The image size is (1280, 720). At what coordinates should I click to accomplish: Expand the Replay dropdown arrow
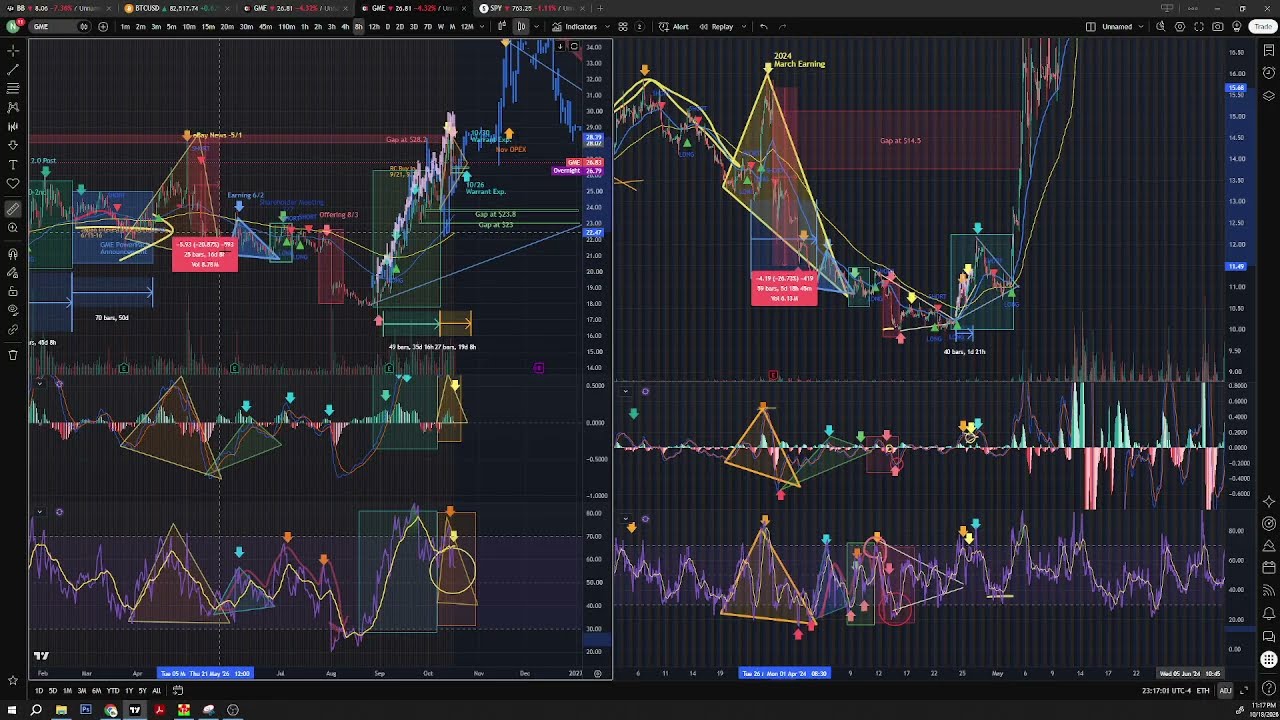click(742, 27)
